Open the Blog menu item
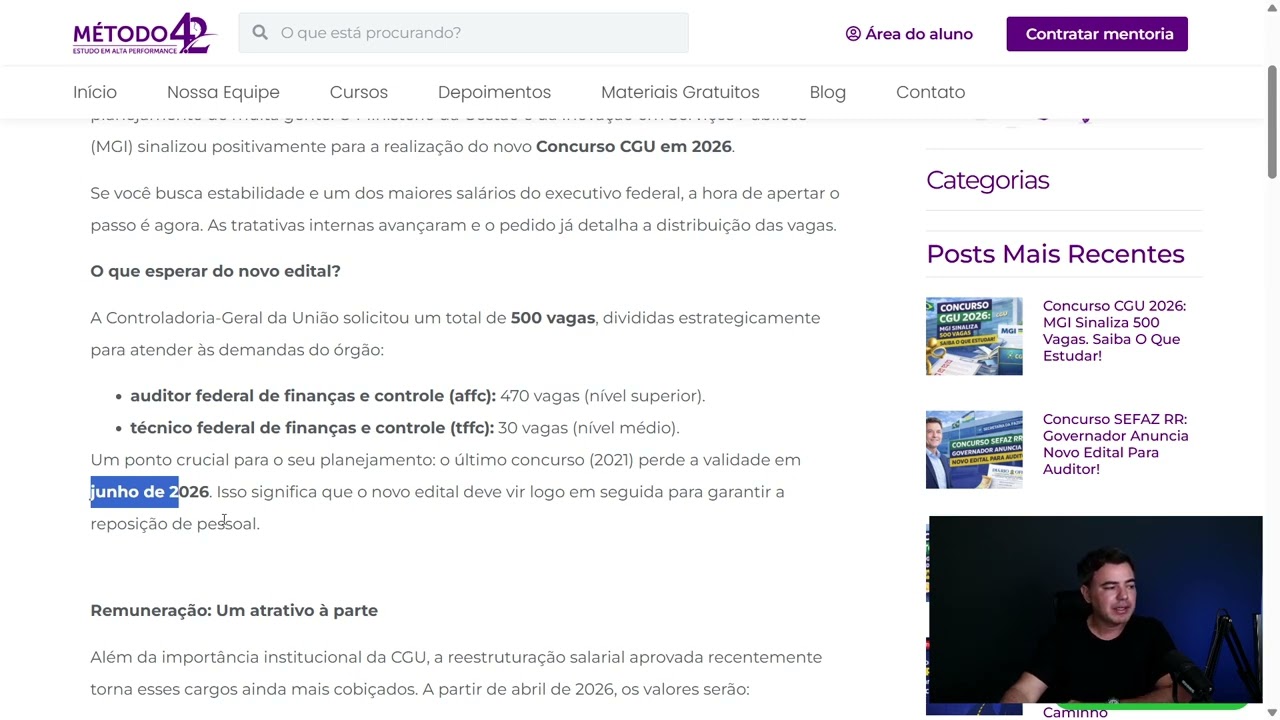1280x720 pixels. (828, 92)
